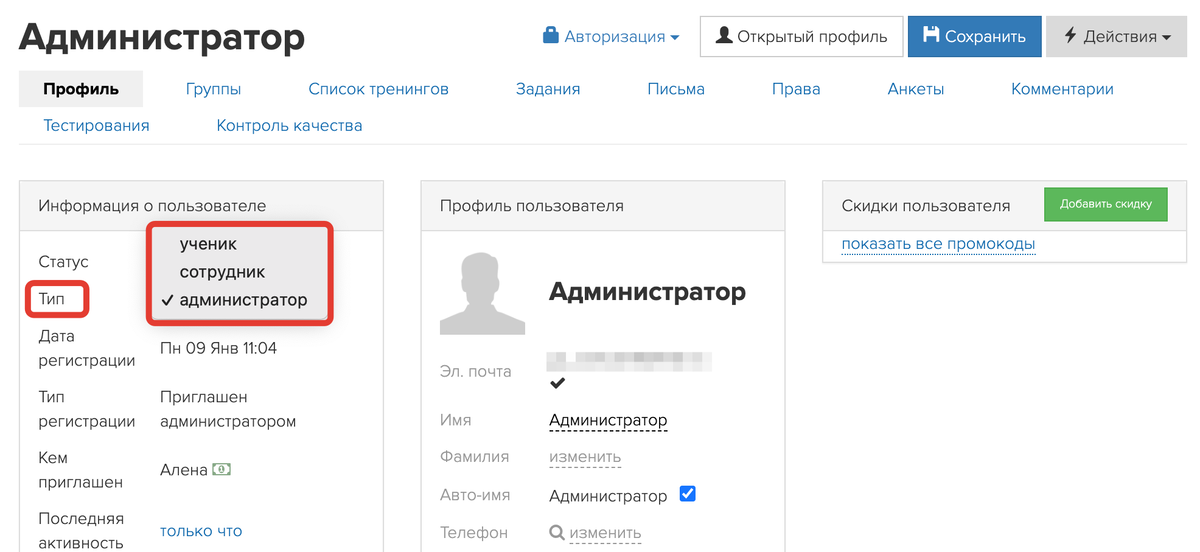Image resolution: width=1200 pixels, height=552 pixels.
Task: Switch to the Профиль tab
Action: (81, 89)
